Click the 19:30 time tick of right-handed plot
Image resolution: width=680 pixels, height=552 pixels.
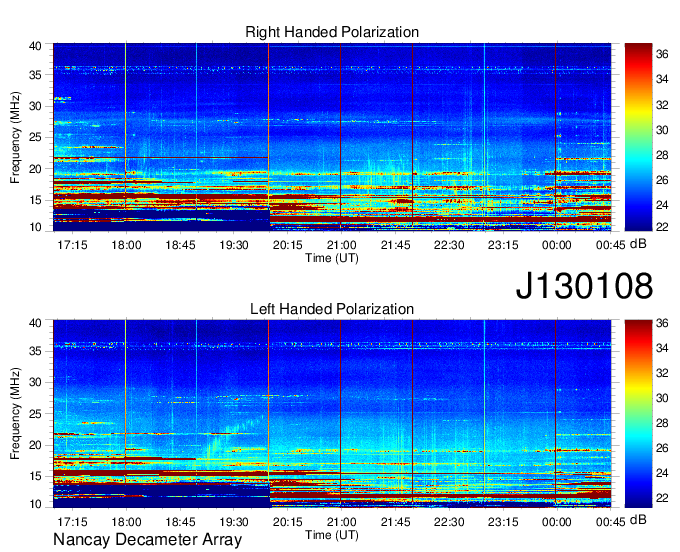[234, 245]
